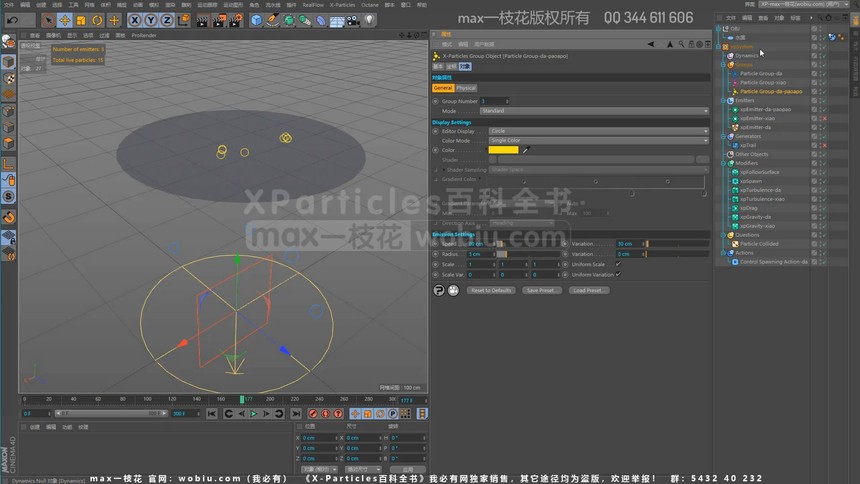The image size is (860, 484).
Task: Click the record keyframe button
Action: (x=313, y=414)
